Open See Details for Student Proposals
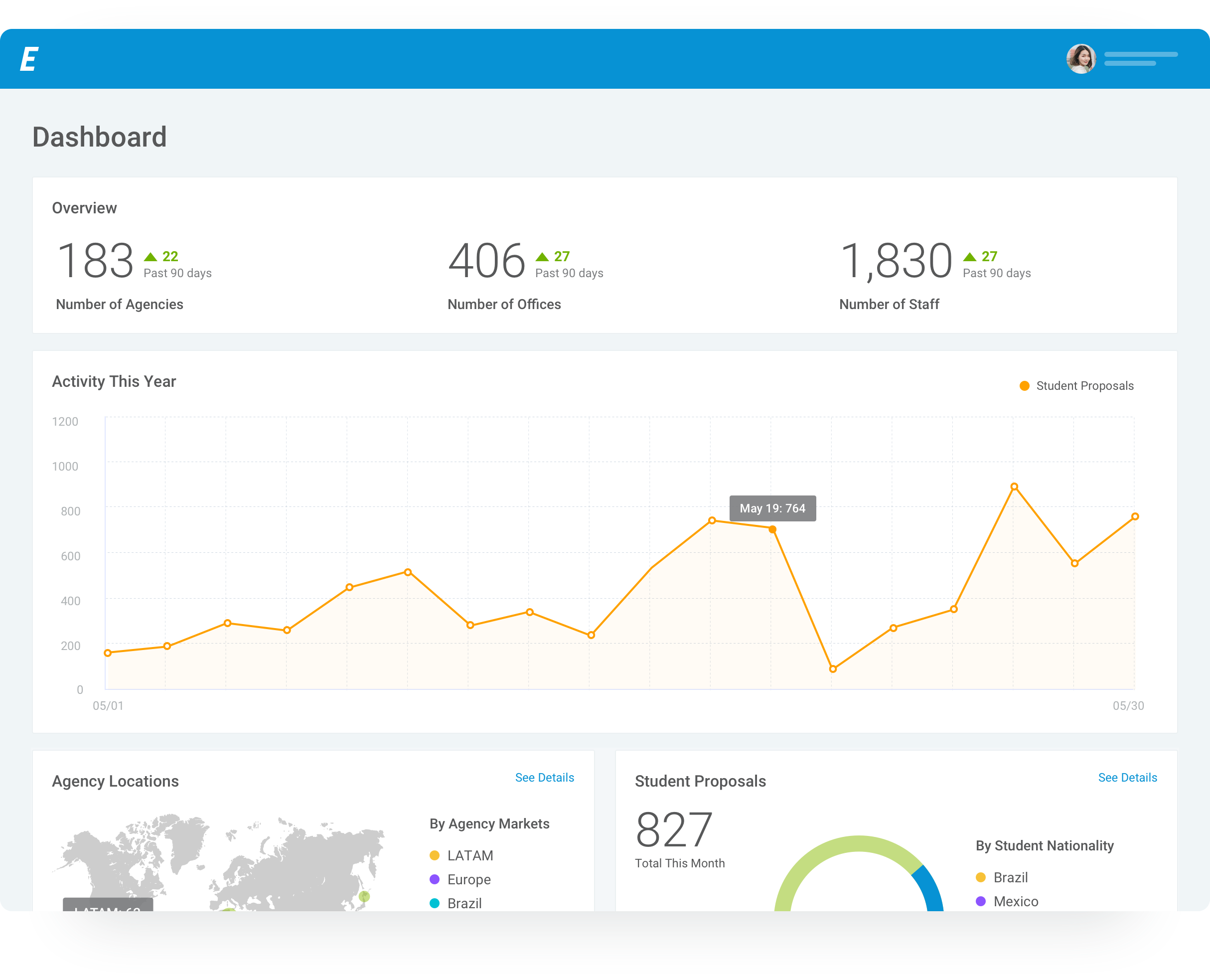1210x980 pixels. [x=1128, y=777]
